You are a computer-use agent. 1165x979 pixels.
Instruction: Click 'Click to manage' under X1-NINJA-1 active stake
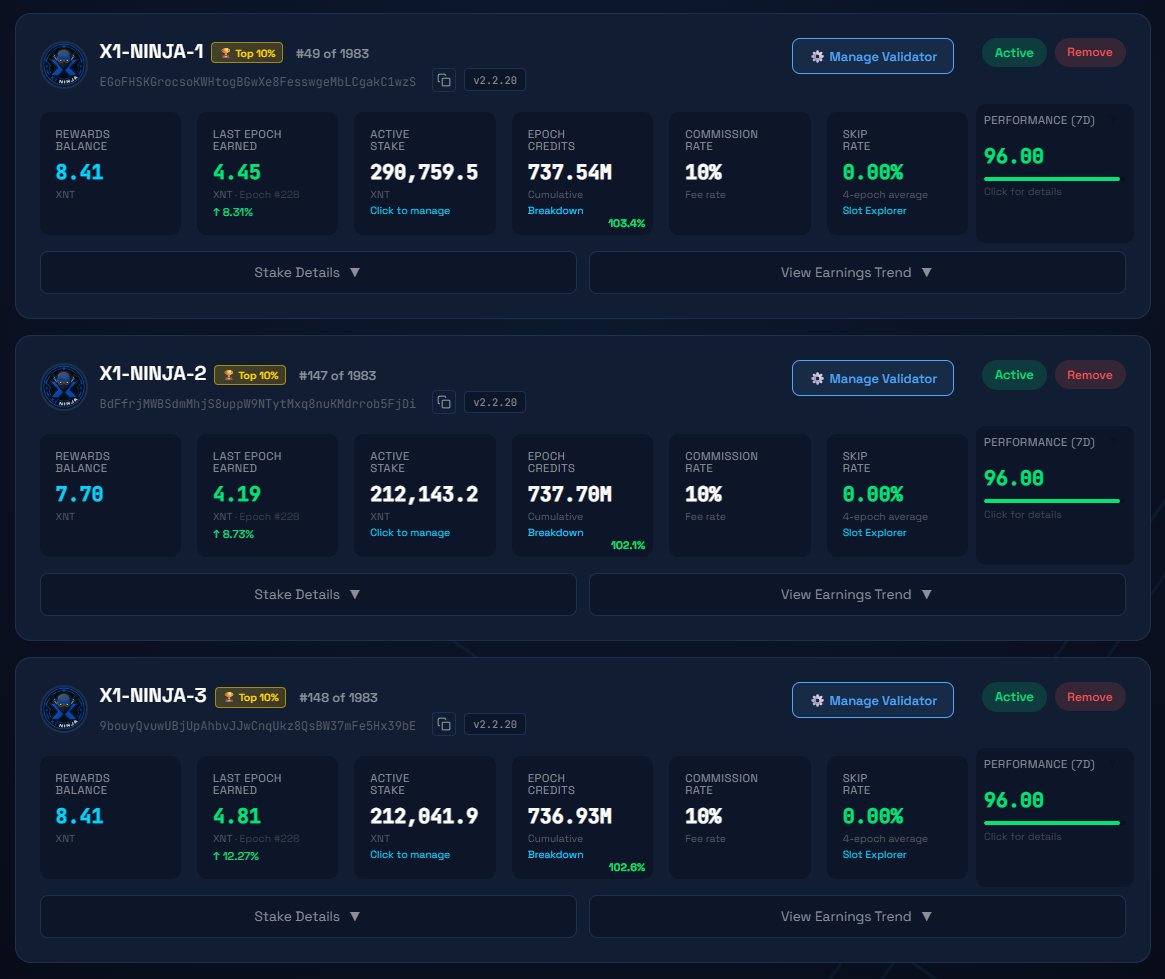(410, 211)
